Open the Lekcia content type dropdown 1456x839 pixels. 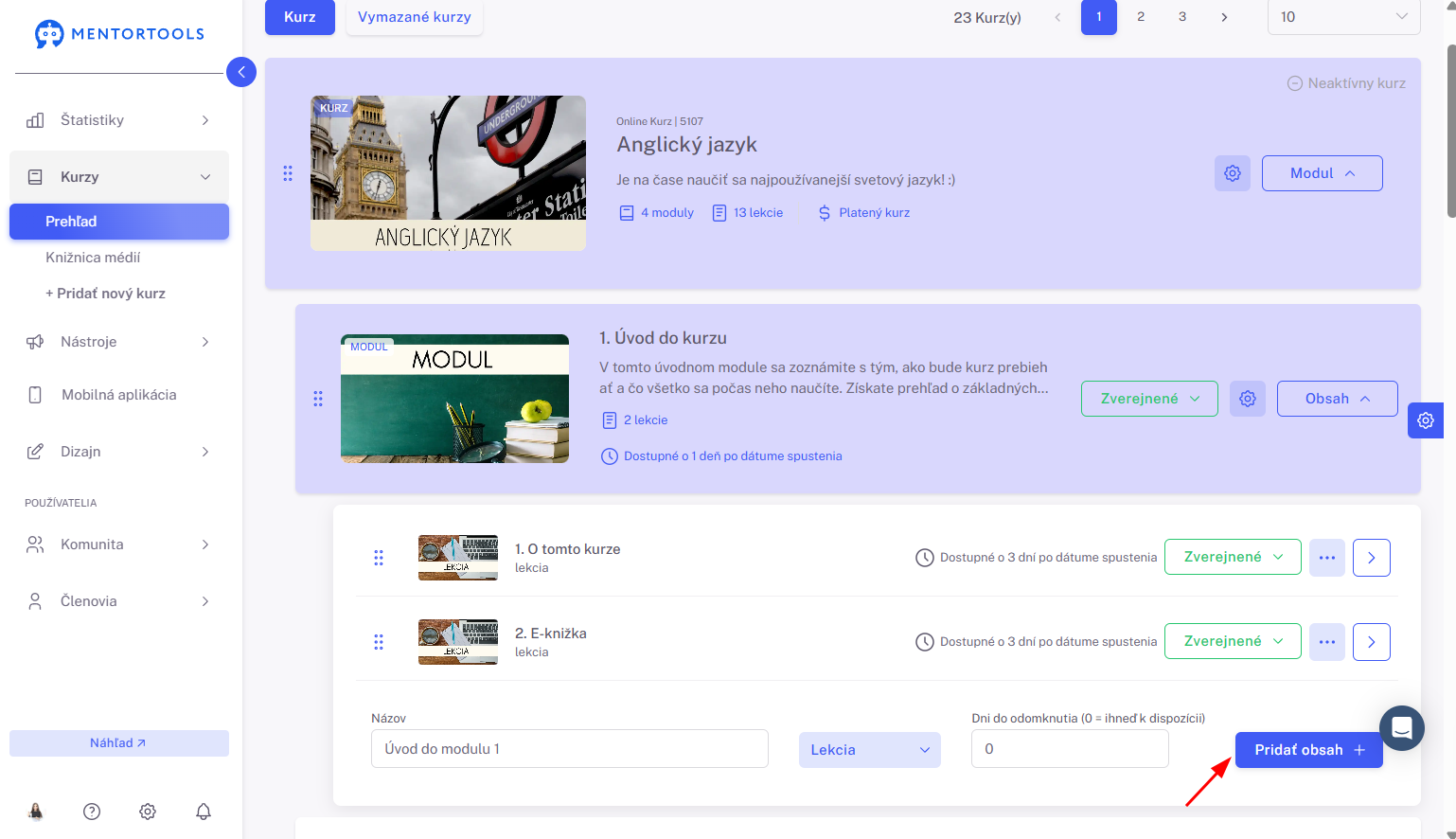point(870,750)
